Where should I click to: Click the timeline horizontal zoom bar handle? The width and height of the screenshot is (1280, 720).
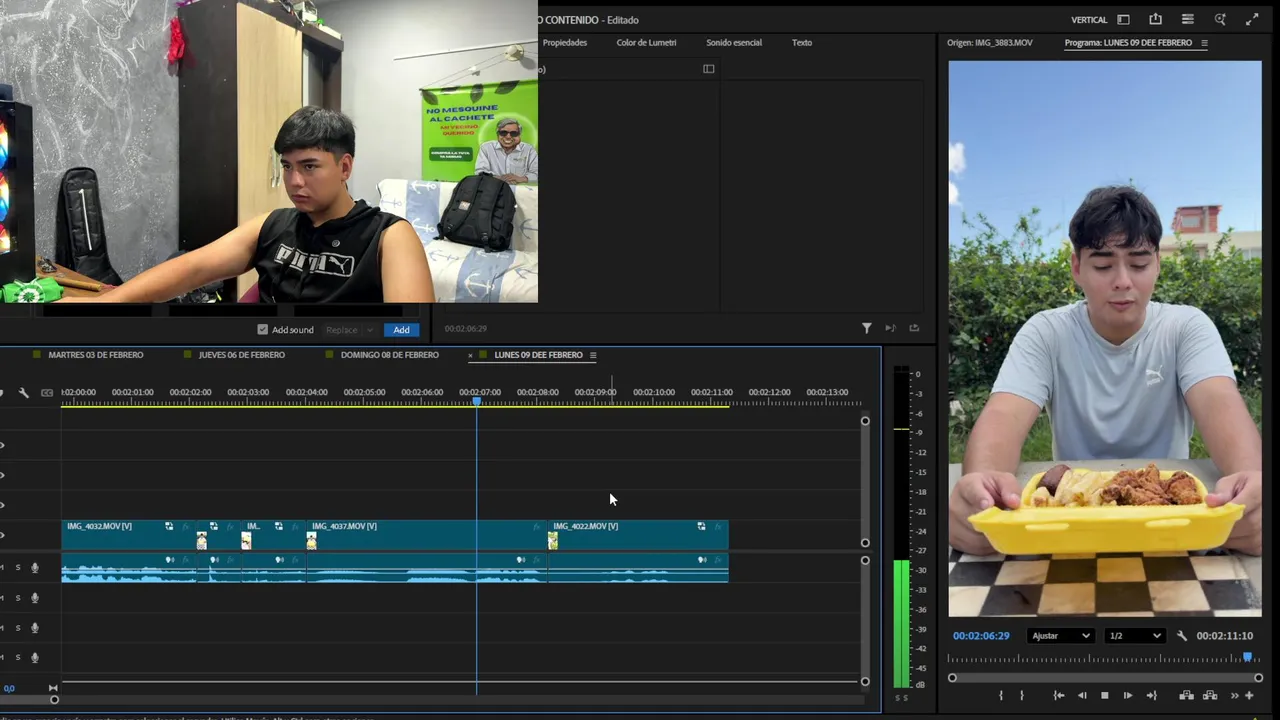click(55, 700)
